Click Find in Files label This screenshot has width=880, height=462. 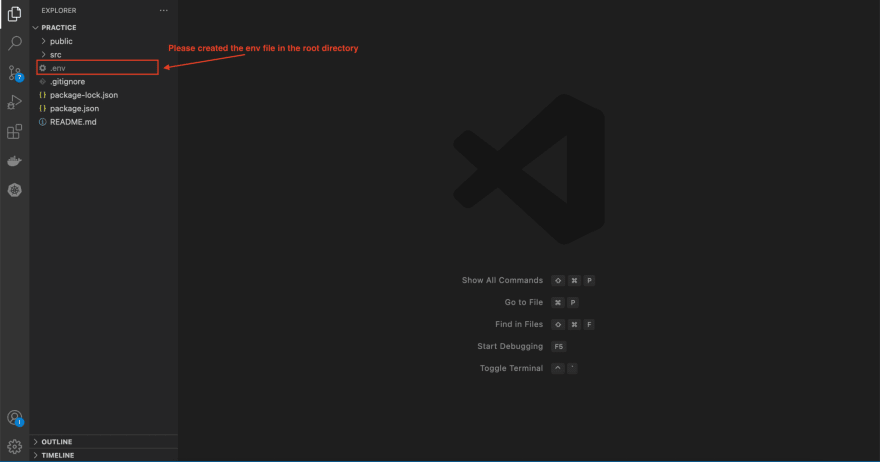[x=519, y=324]
